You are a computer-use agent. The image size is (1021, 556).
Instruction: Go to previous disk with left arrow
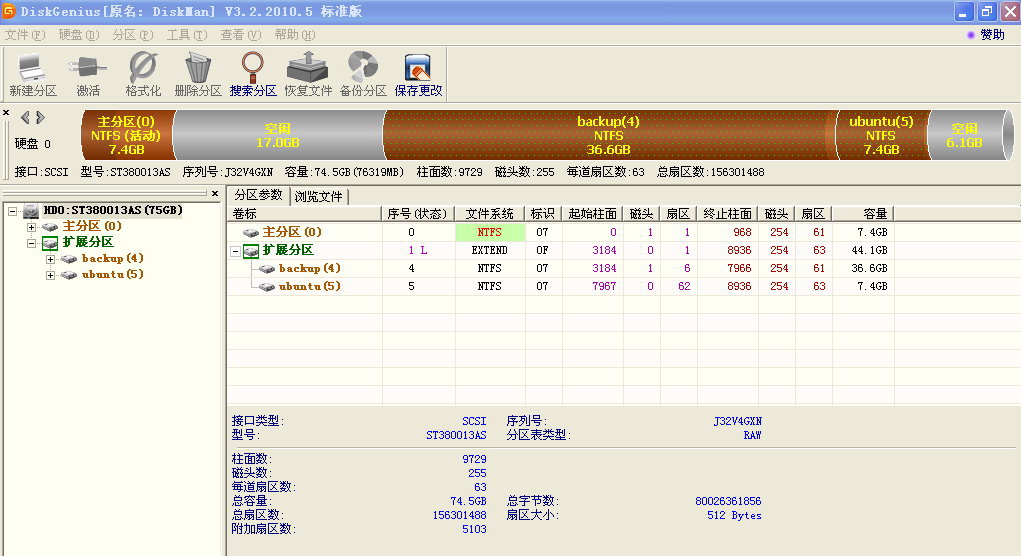[25, 117]
